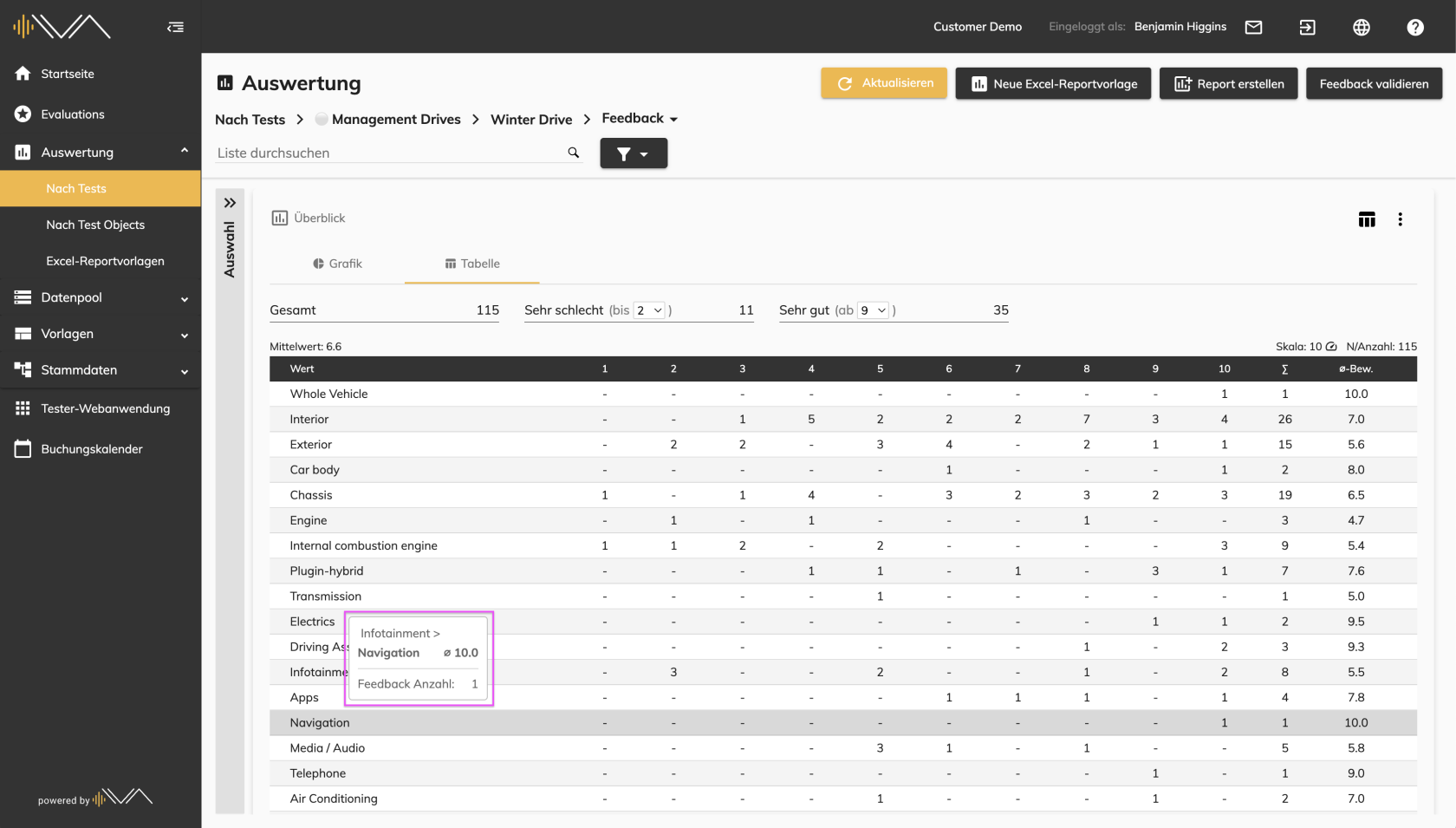The width and height of the screenshot is (1456, 828).
Task: Click the ⌀-Bew. column header
Action: pyautogui.click(x=1355, y=368)
